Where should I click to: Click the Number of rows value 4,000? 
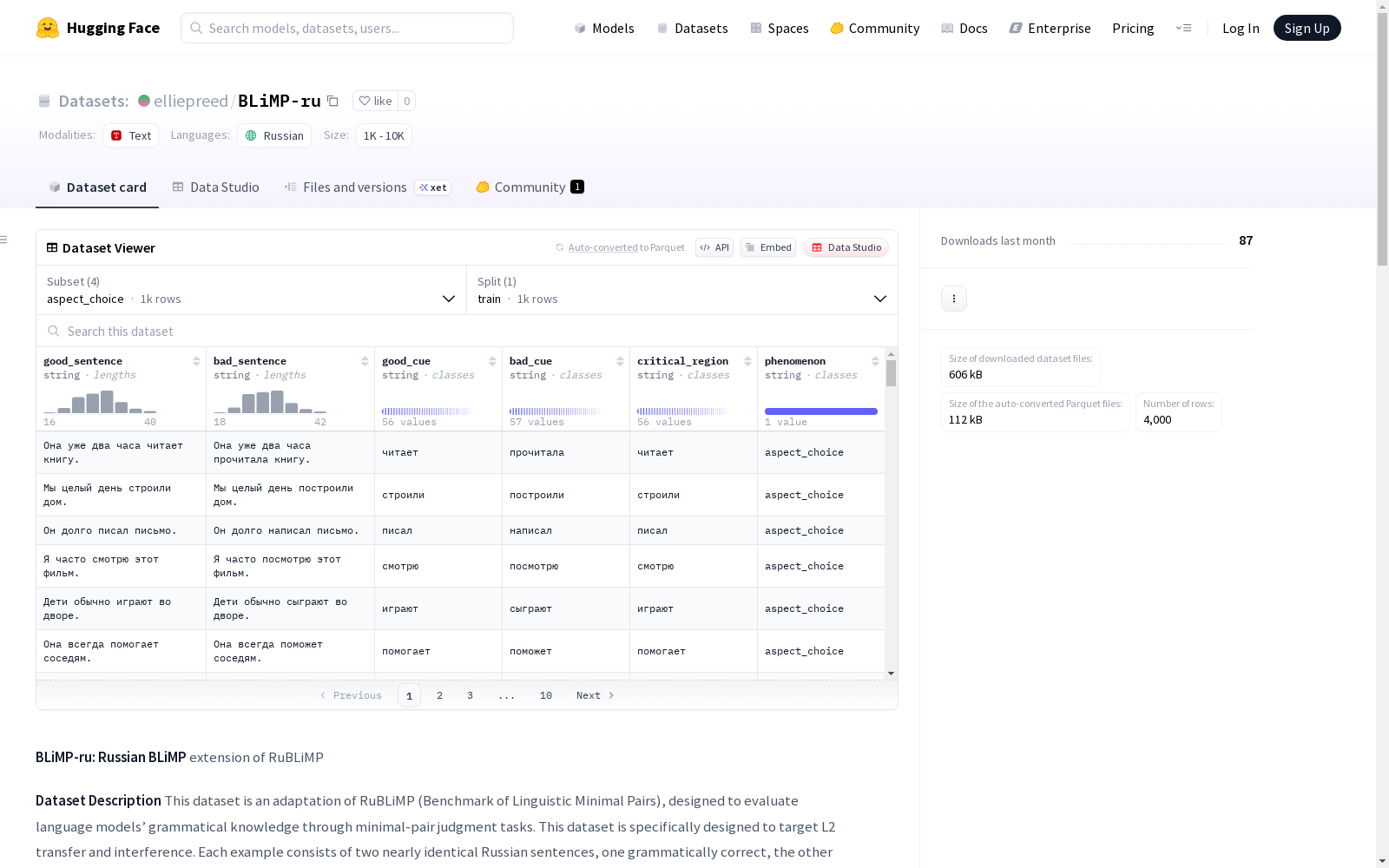(x=1157, y=419)
